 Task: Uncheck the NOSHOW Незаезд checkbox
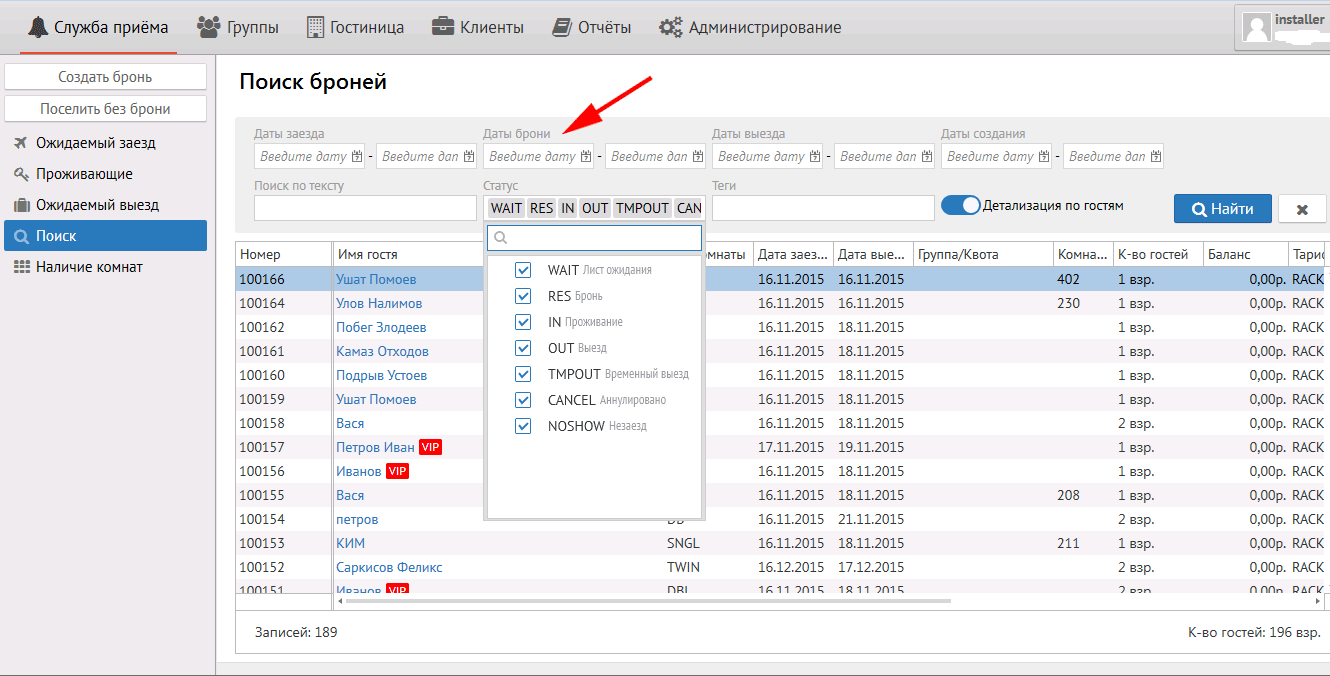coord(522,426)
